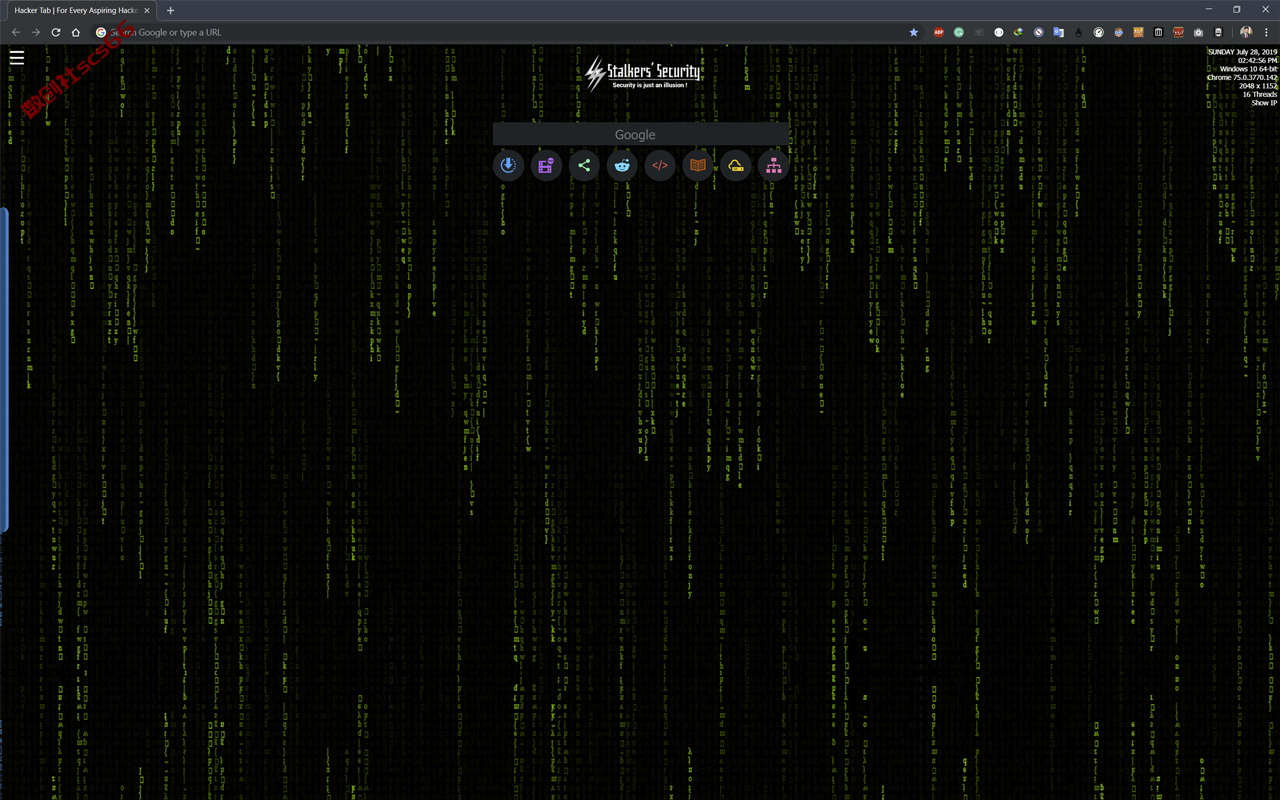Image resolution: width=1280 pixels, height=800 pixels.
Task: Open the Google Translate extension
Action: 1059,32
